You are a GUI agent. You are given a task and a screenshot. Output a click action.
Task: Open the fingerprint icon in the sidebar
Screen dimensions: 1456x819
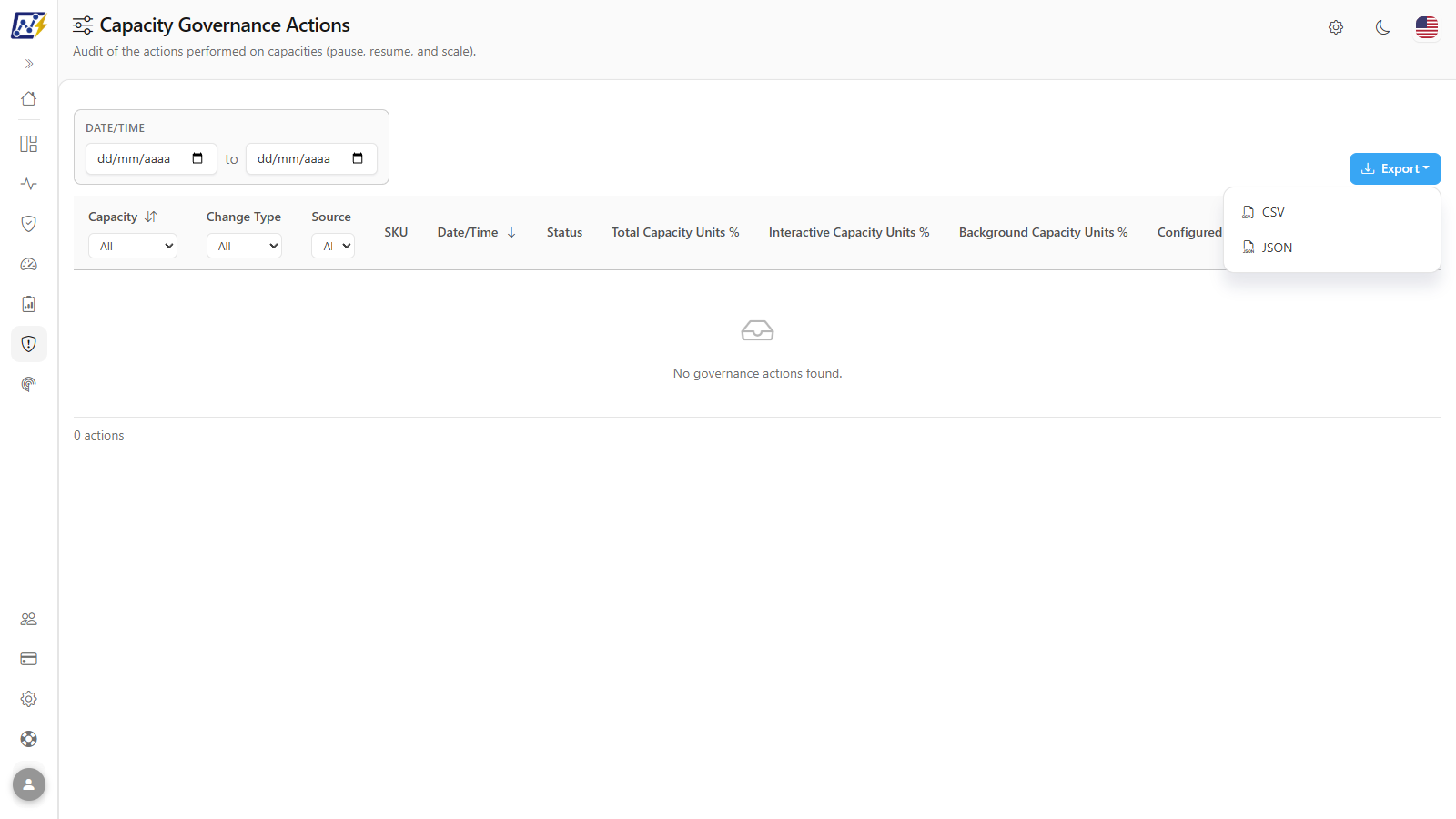pos(29,384)
